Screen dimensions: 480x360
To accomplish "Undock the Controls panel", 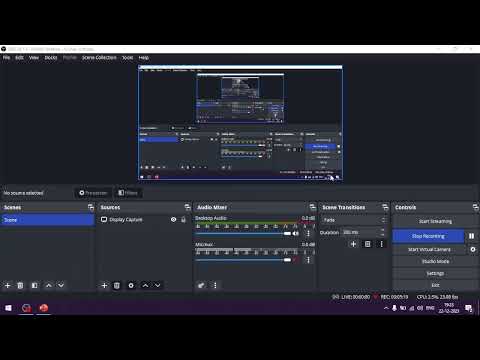I will [476, 207].
